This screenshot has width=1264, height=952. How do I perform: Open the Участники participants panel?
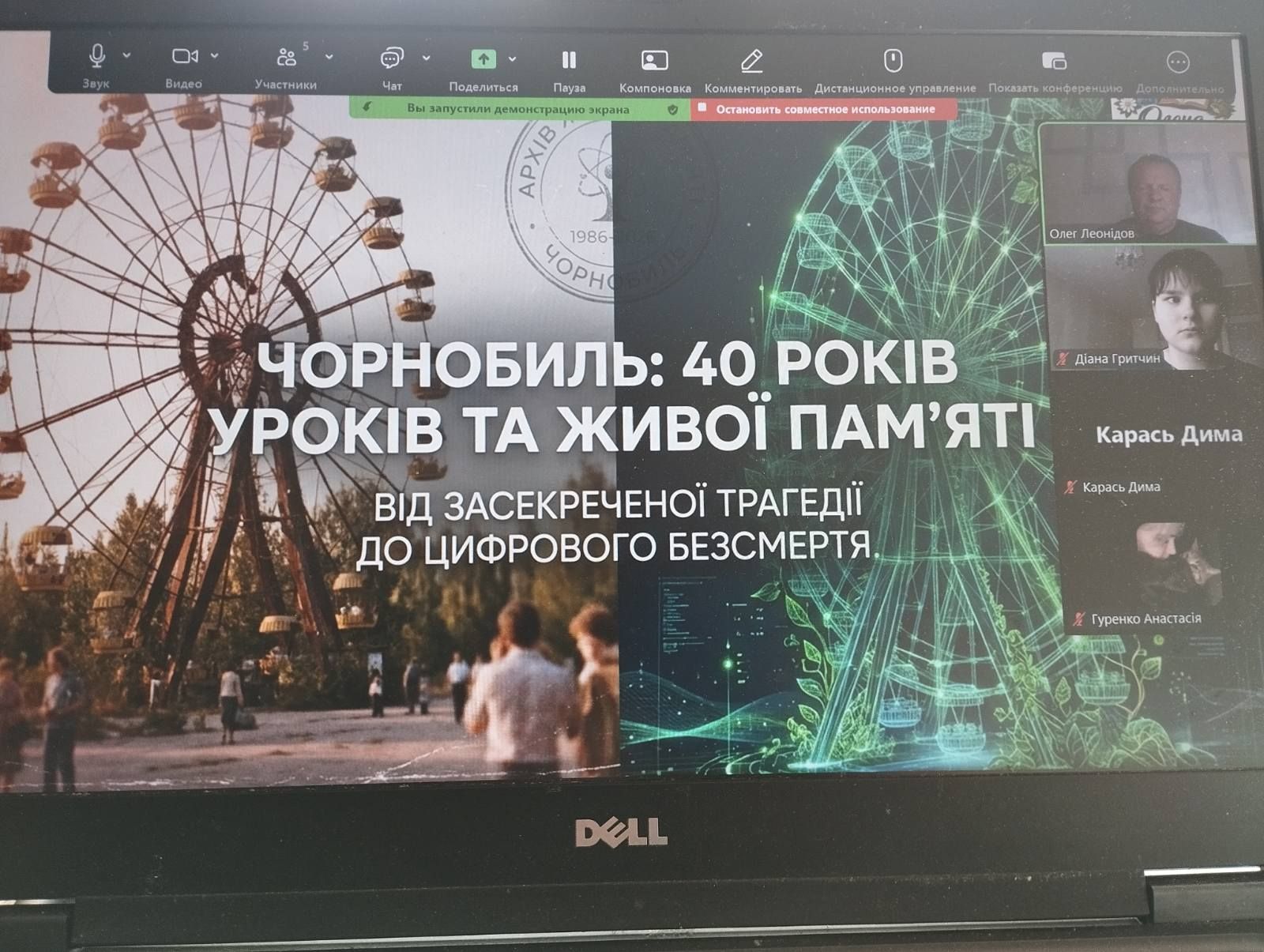(x=287, y=55)
